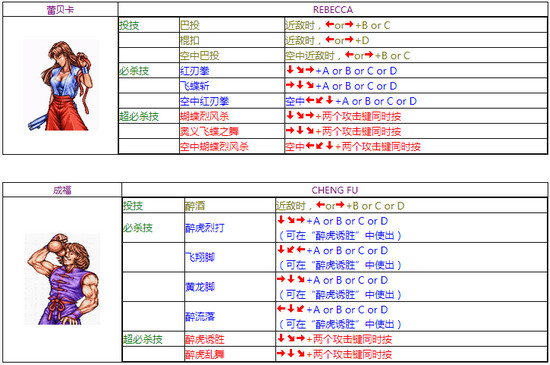Screen dimensions: 550x365
Task: Click the Rebecca character portrait
Action: [x=60, y=86]
